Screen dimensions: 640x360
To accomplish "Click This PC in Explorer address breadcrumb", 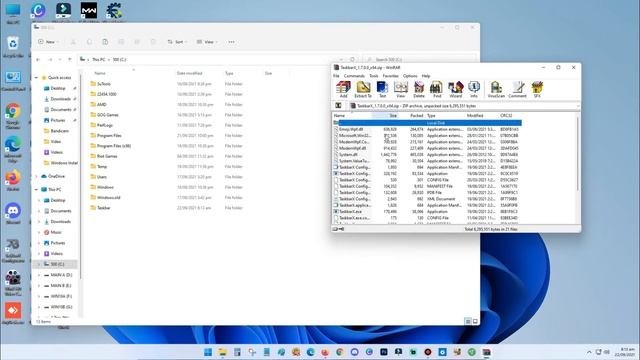I will [98, 60].
